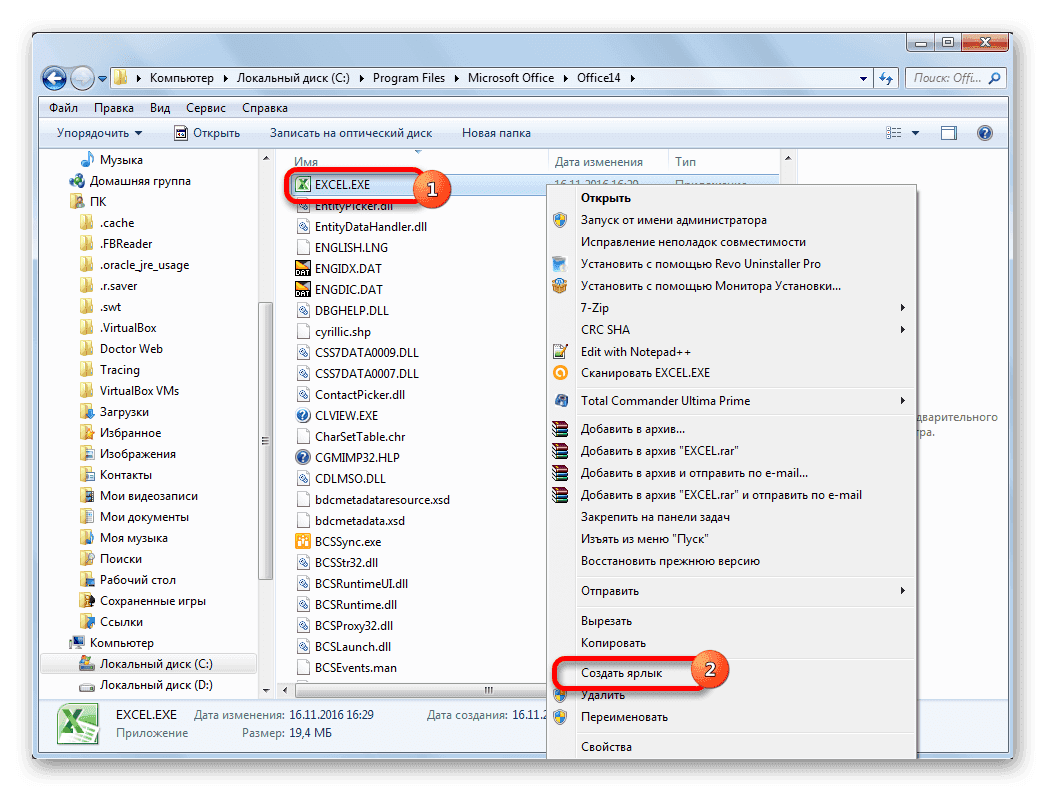Click the refresh button beside the address bar
1045x791 pixels.
886,78
